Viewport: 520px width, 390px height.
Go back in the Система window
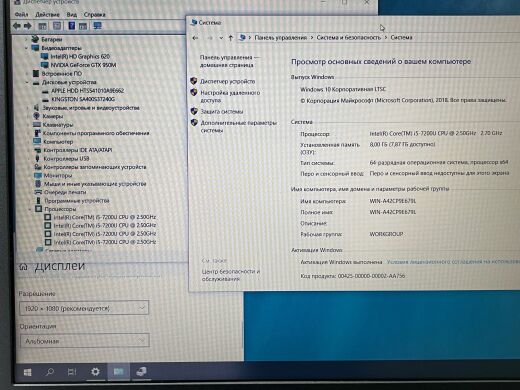pyautogui.click(x=195, y=38)
